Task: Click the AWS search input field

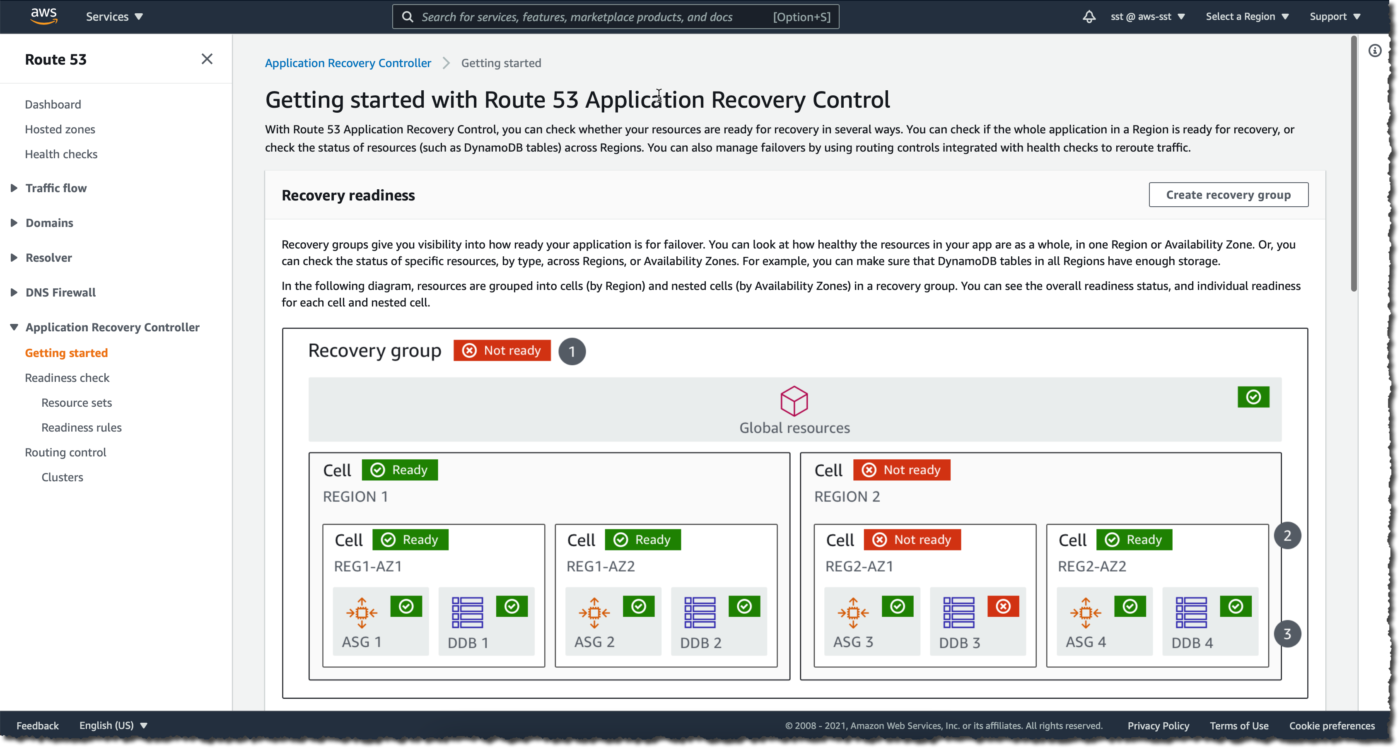Action: (616, 17)
